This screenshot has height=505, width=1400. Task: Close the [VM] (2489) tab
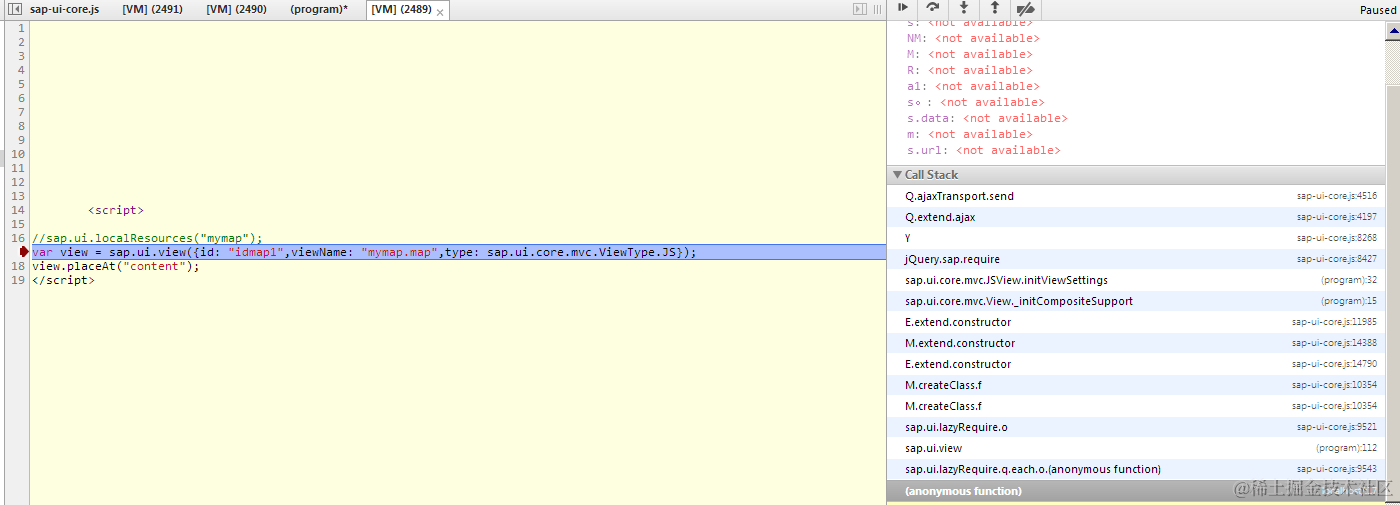440,12
